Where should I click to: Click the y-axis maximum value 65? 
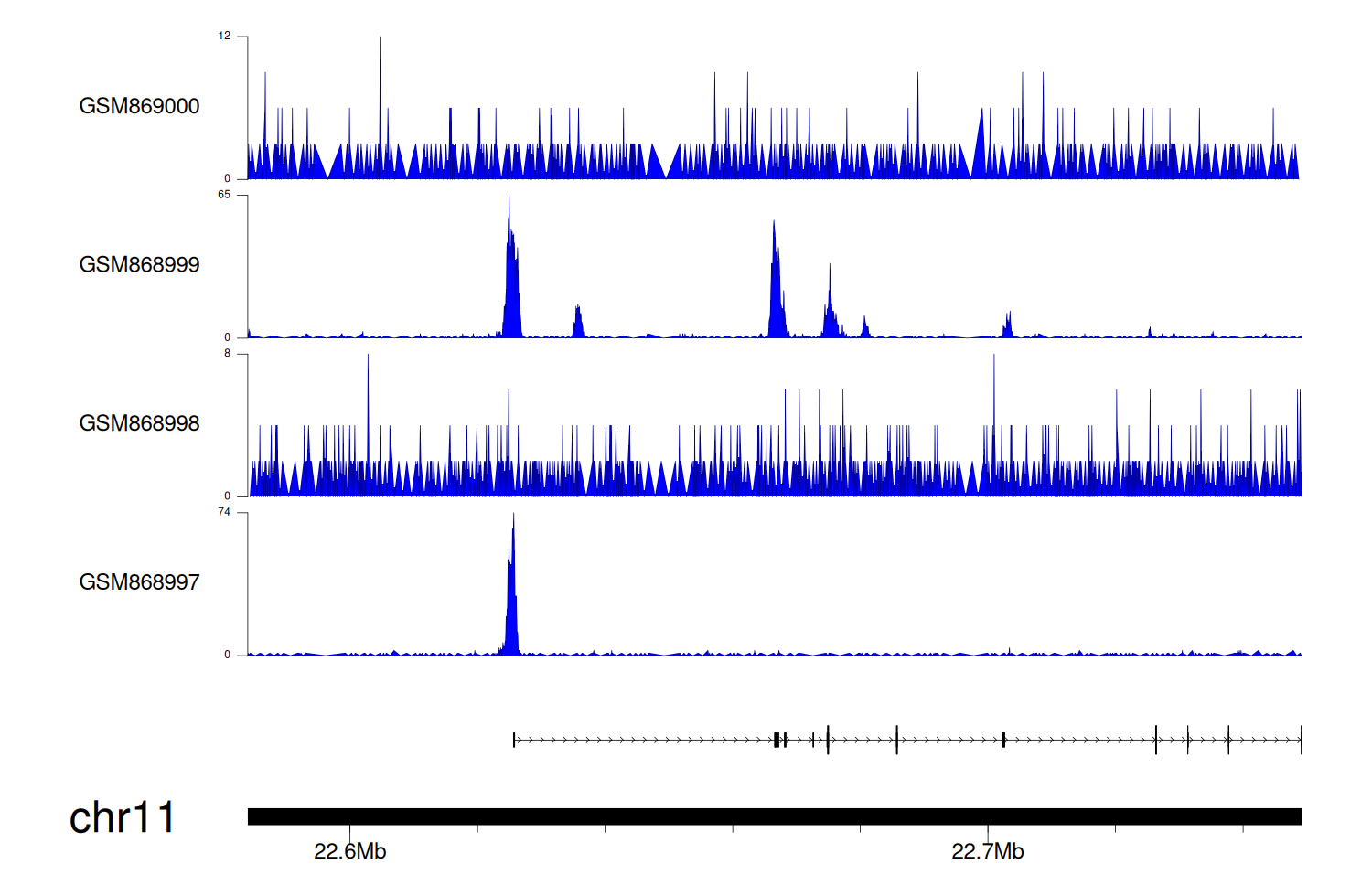tap(224, 195)
